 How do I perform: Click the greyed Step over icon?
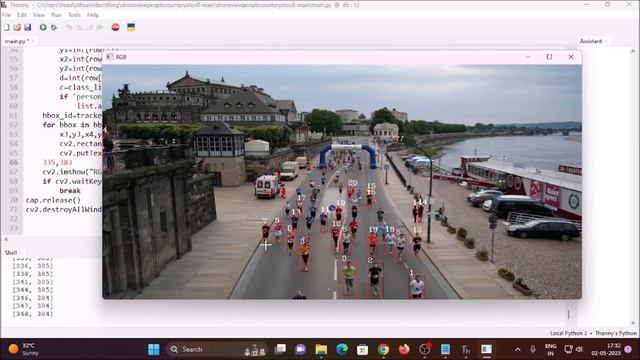coord(69,27)
